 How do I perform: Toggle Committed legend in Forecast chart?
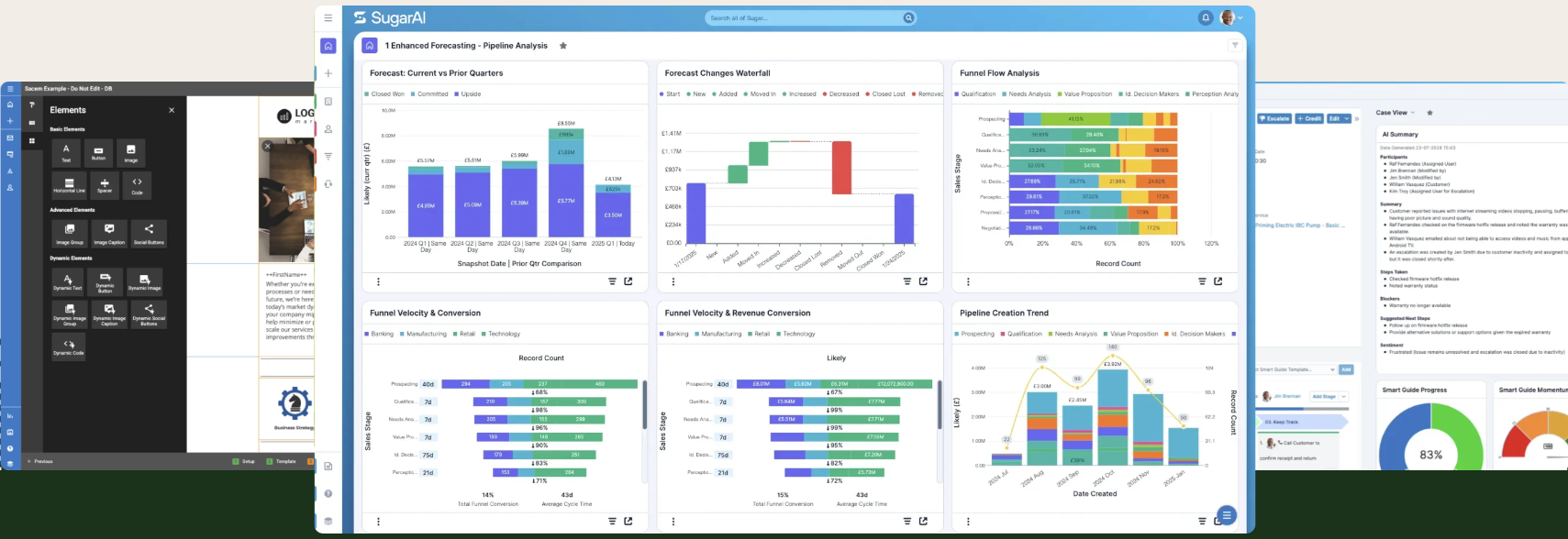[429, 93]
